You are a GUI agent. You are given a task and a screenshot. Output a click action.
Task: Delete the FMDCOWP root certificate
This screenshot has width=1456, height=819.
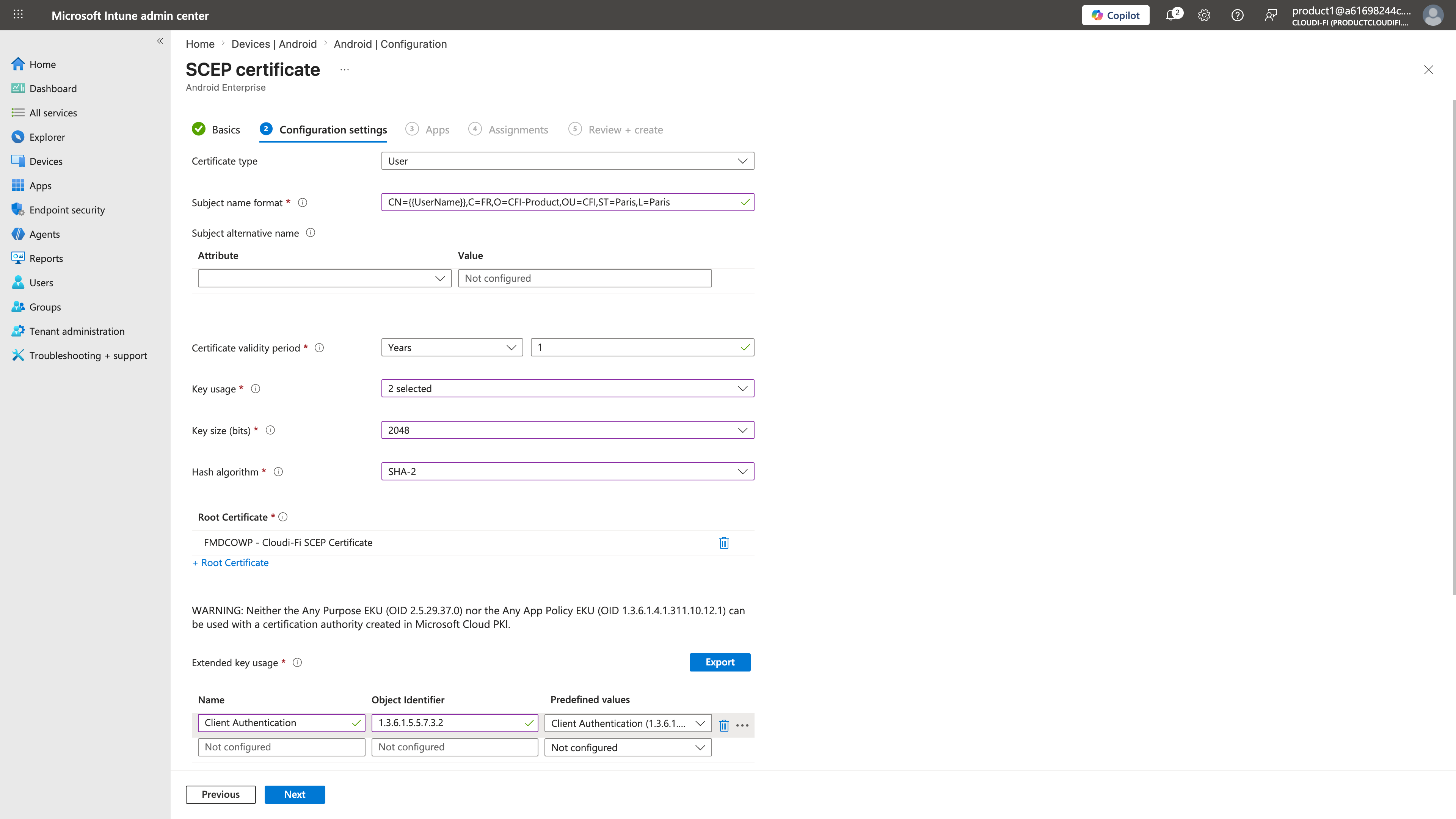pyautogui.click(x=724, y=543)
